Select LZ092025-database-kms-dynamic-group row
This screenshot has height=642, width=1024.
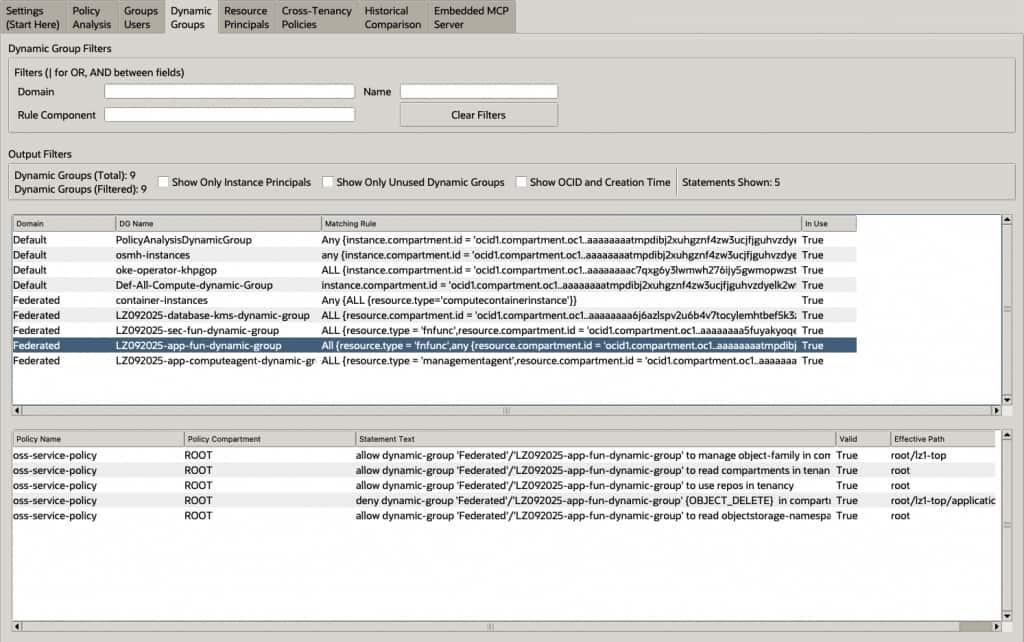click(x=434, y=315)
